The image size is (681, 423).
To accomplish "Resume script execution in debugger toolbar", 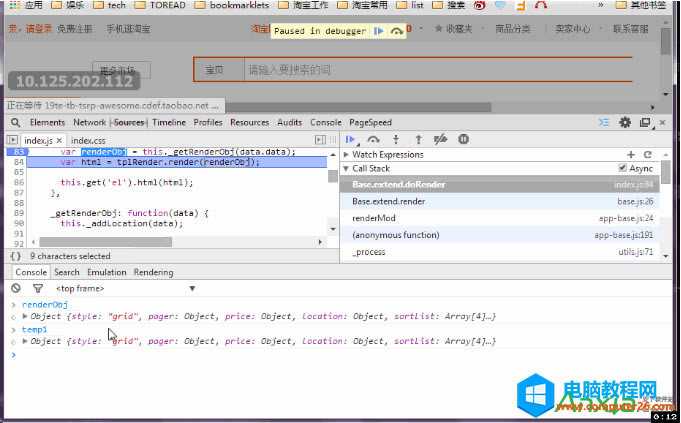I will (351, 139).
